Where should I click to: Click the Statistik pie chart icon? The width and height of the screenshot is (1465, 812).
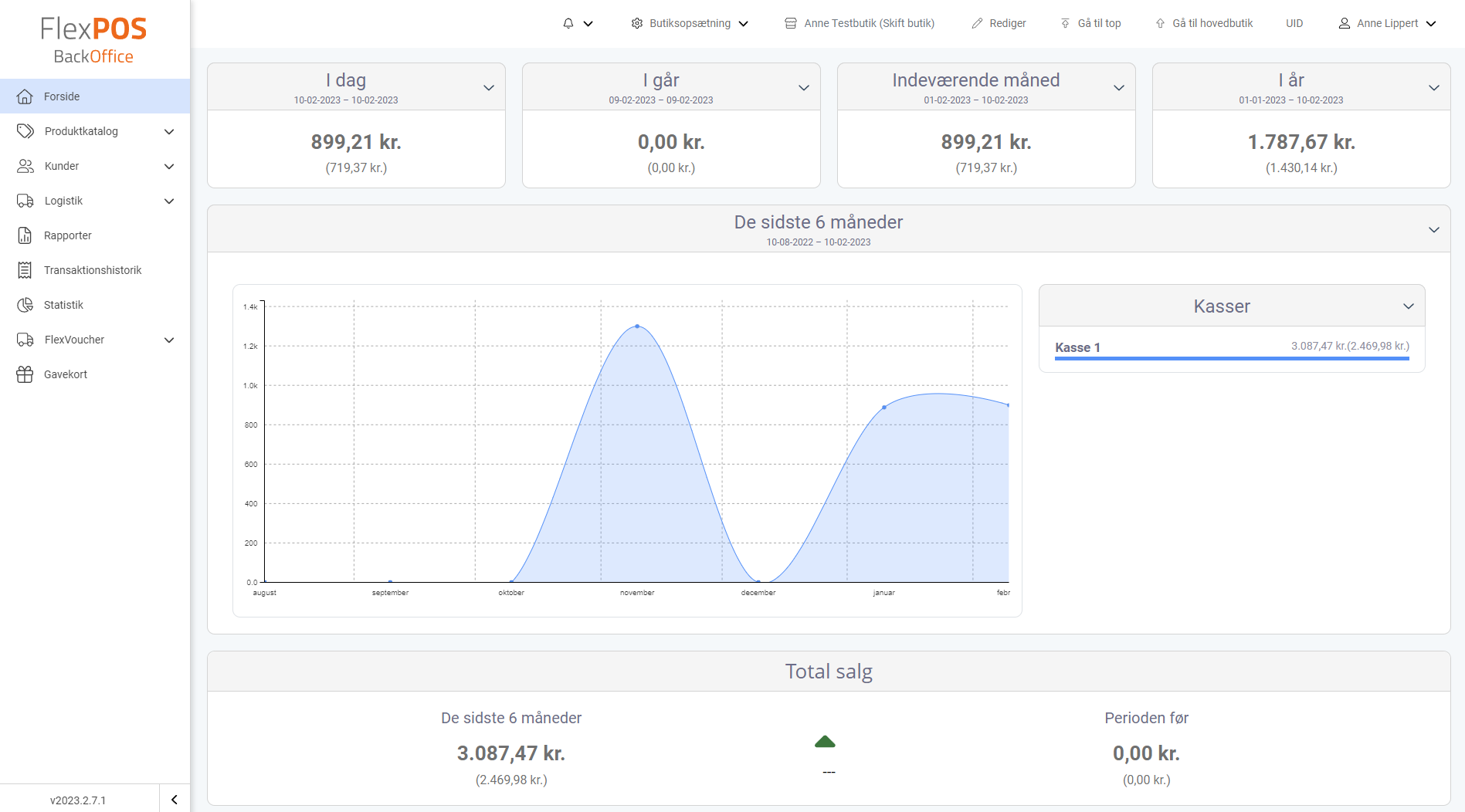25,305
